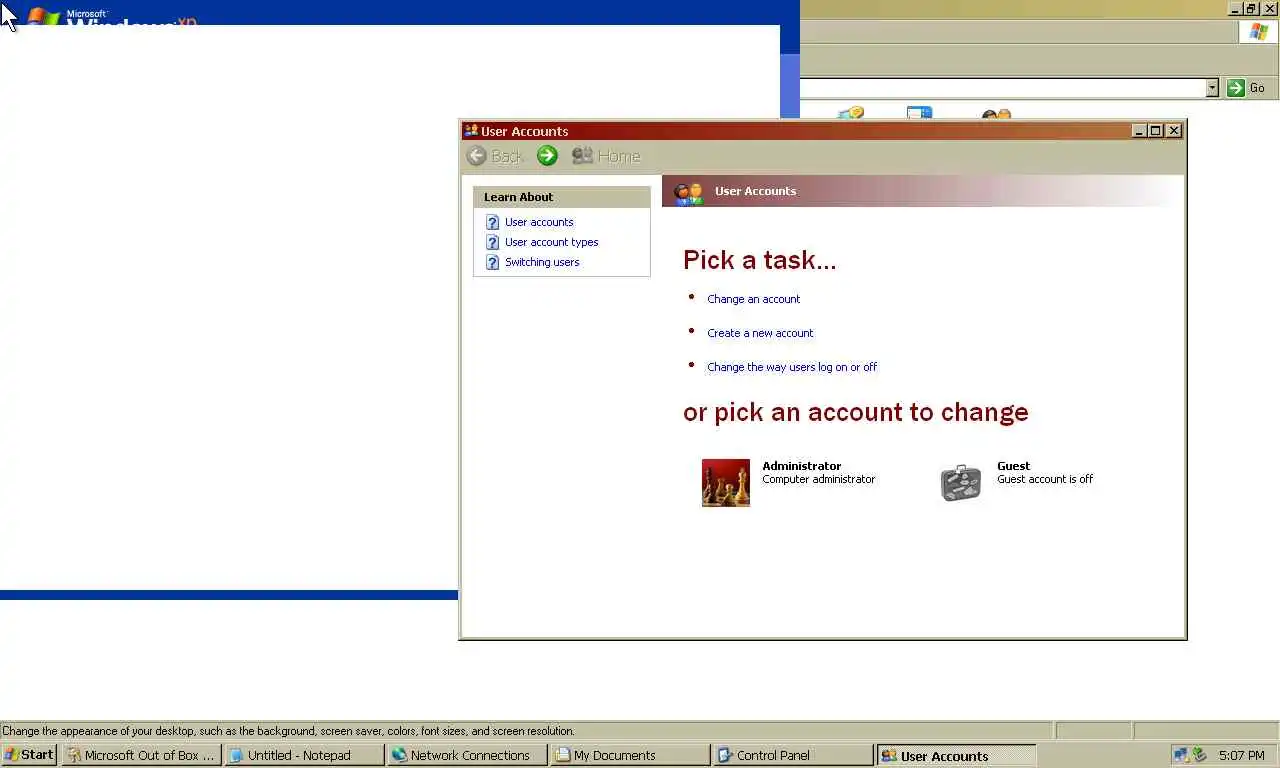Open 'Change the way users log on or off'
Image resolution: width=1280 pixels, height=768 pixels.
pos(792,367)
